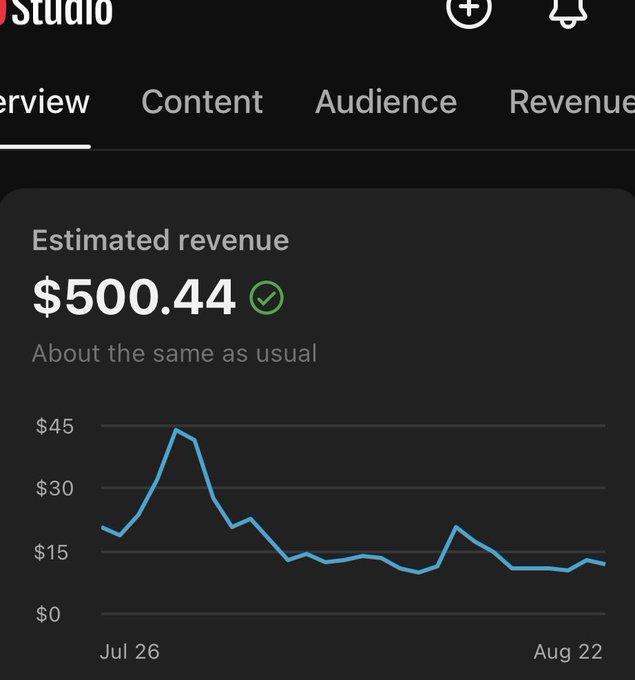Viewport: 635px width, 680px height.
Task: Switch to the Overview tab
Action: (44, 102)
